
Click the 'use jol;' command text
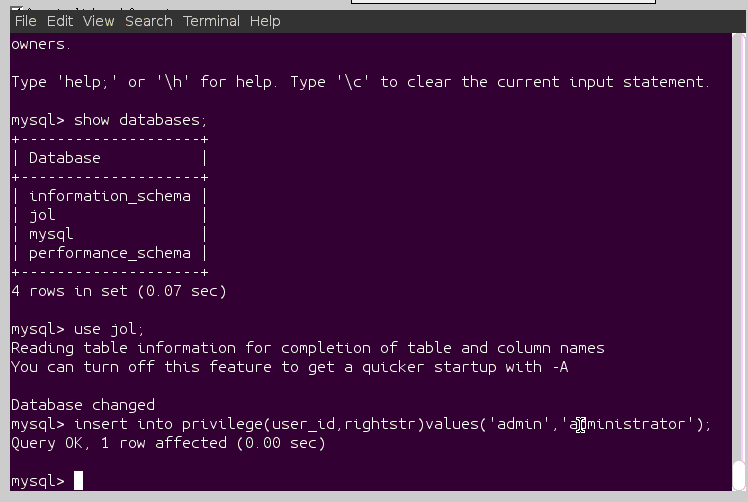tap(109, 329)
